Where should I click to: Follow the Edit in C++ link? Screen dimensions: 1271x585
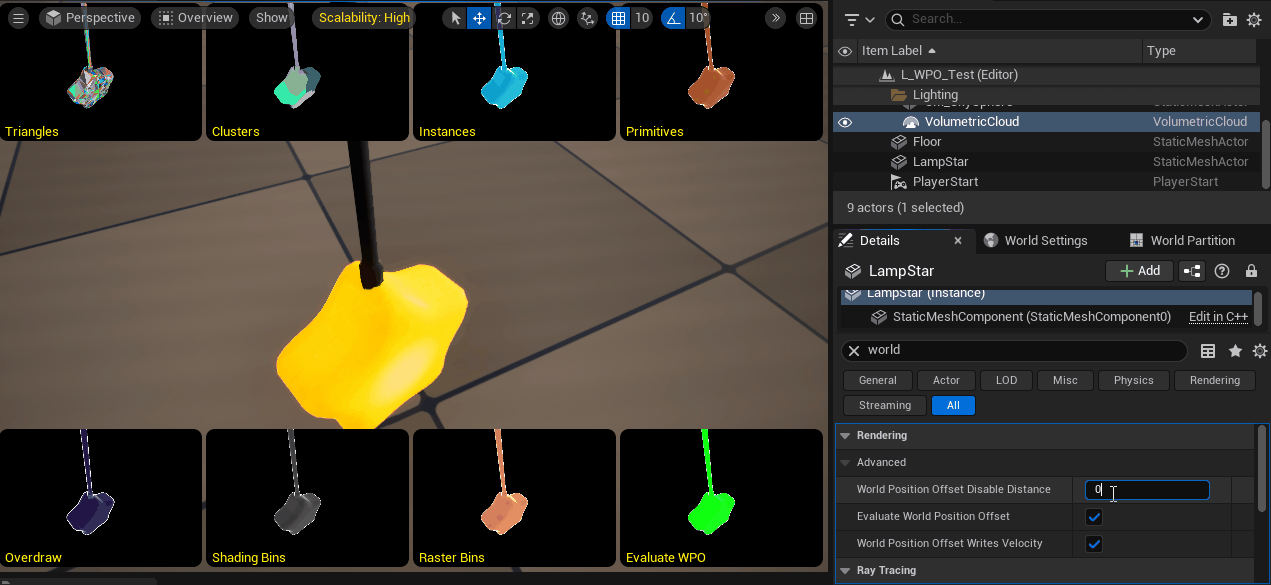tap(1218, 317)
